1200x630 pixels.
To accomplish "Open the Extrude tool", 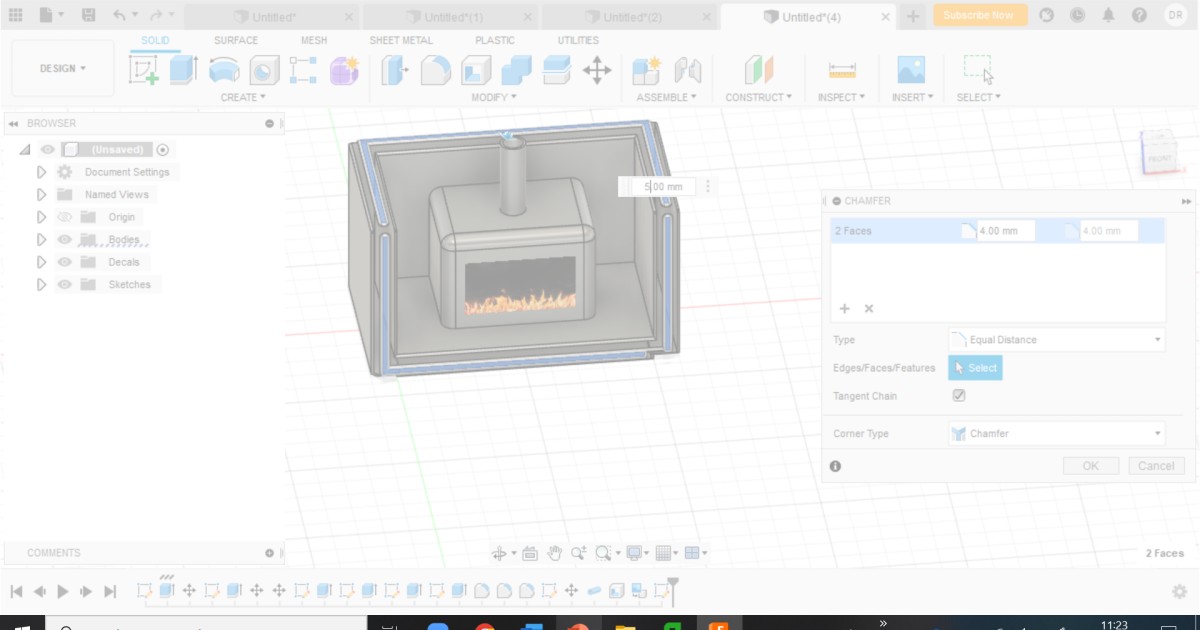I will point(181,70).
